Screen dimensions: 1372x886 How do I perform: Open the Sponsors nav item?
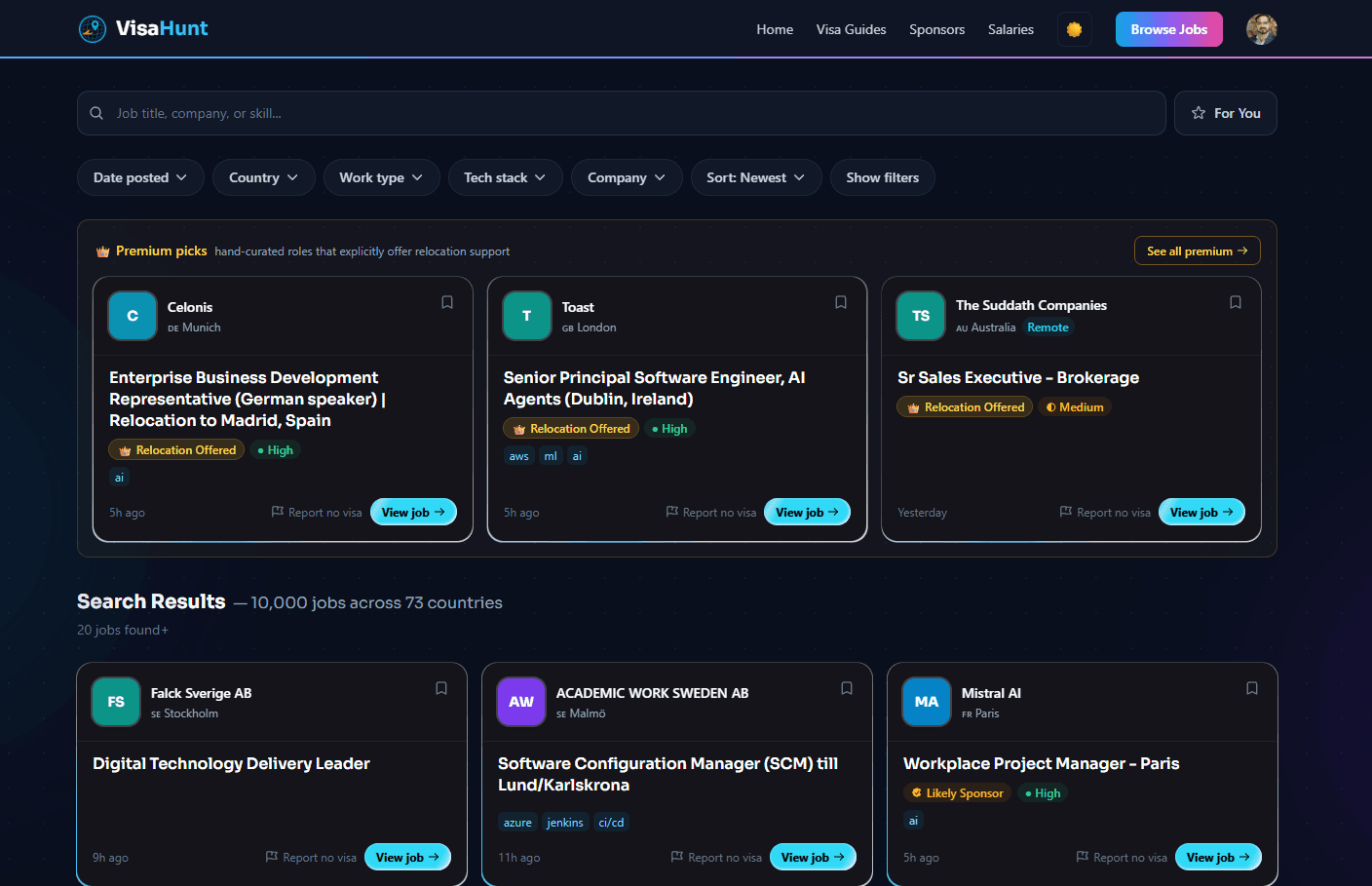(936, 29)
